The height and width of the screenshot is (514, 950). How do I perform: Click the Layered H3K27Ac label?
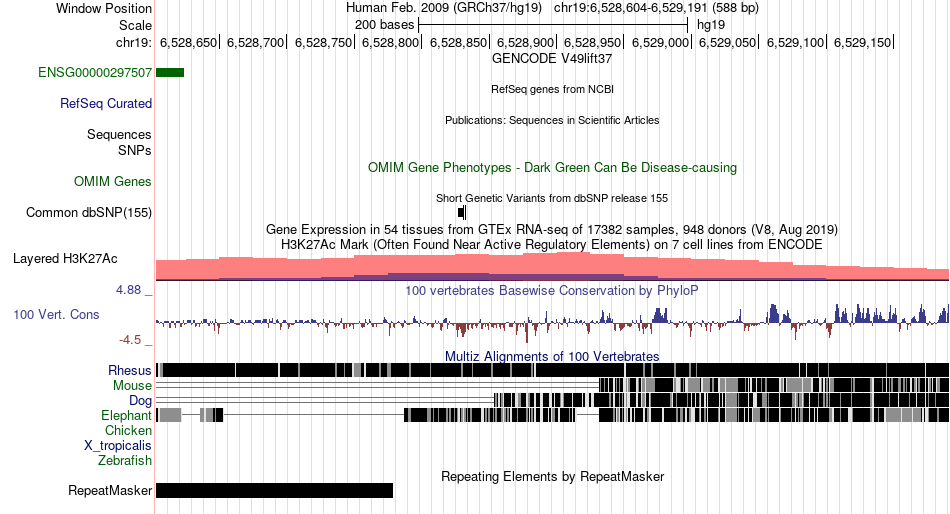pos(65,259)
